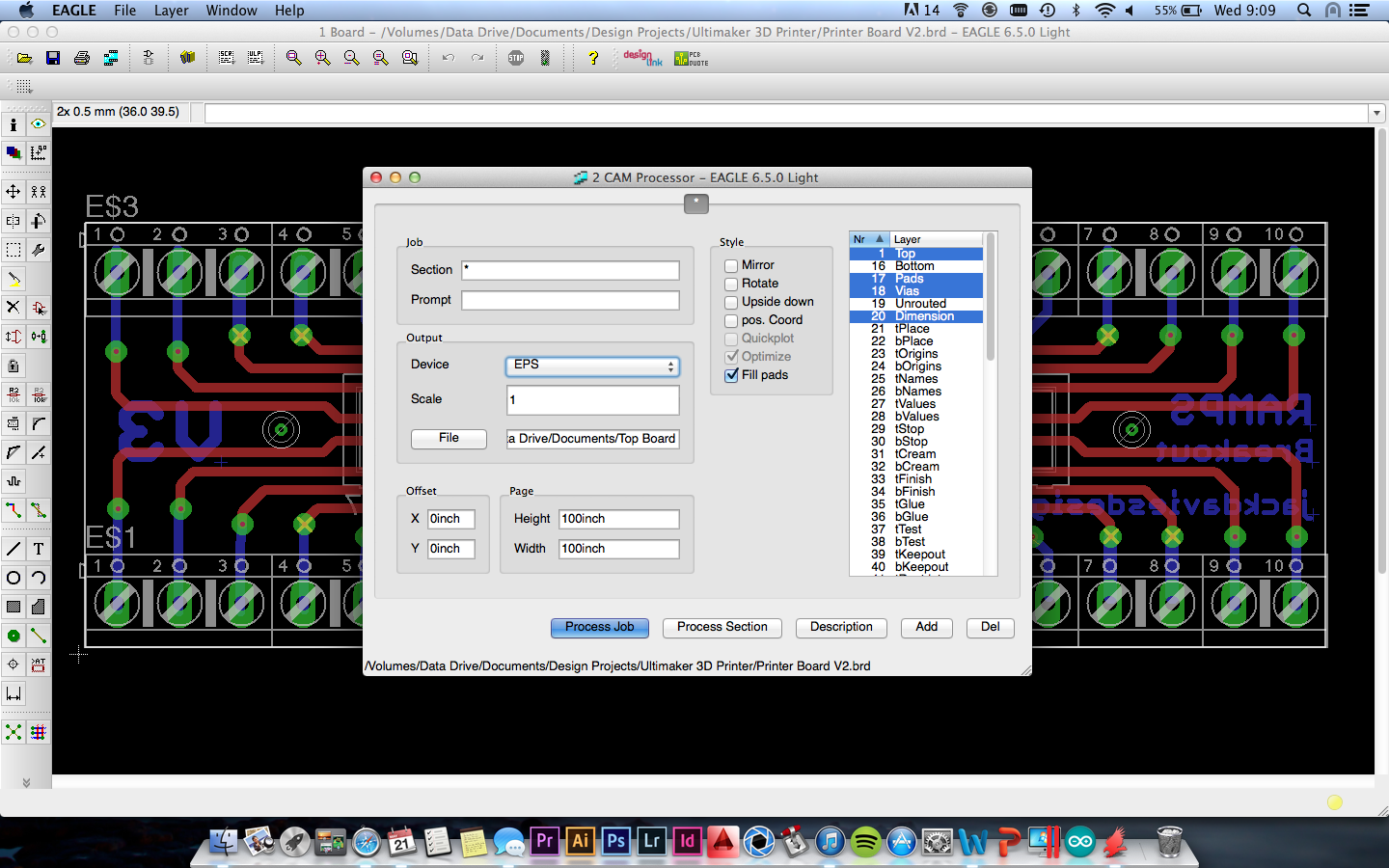This screenshot has width=1389, height=868.
Task: Switch to schematic with the board/schematic icon
Action: (x=149, y=58)
